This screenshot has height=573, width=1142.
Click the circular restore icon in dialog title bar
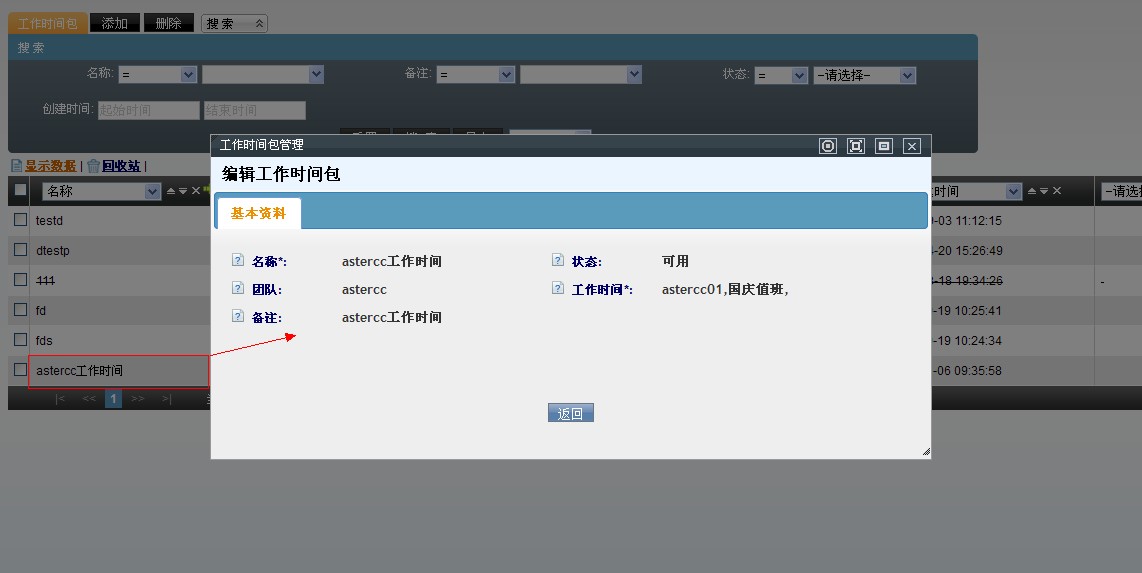point(828,146)
